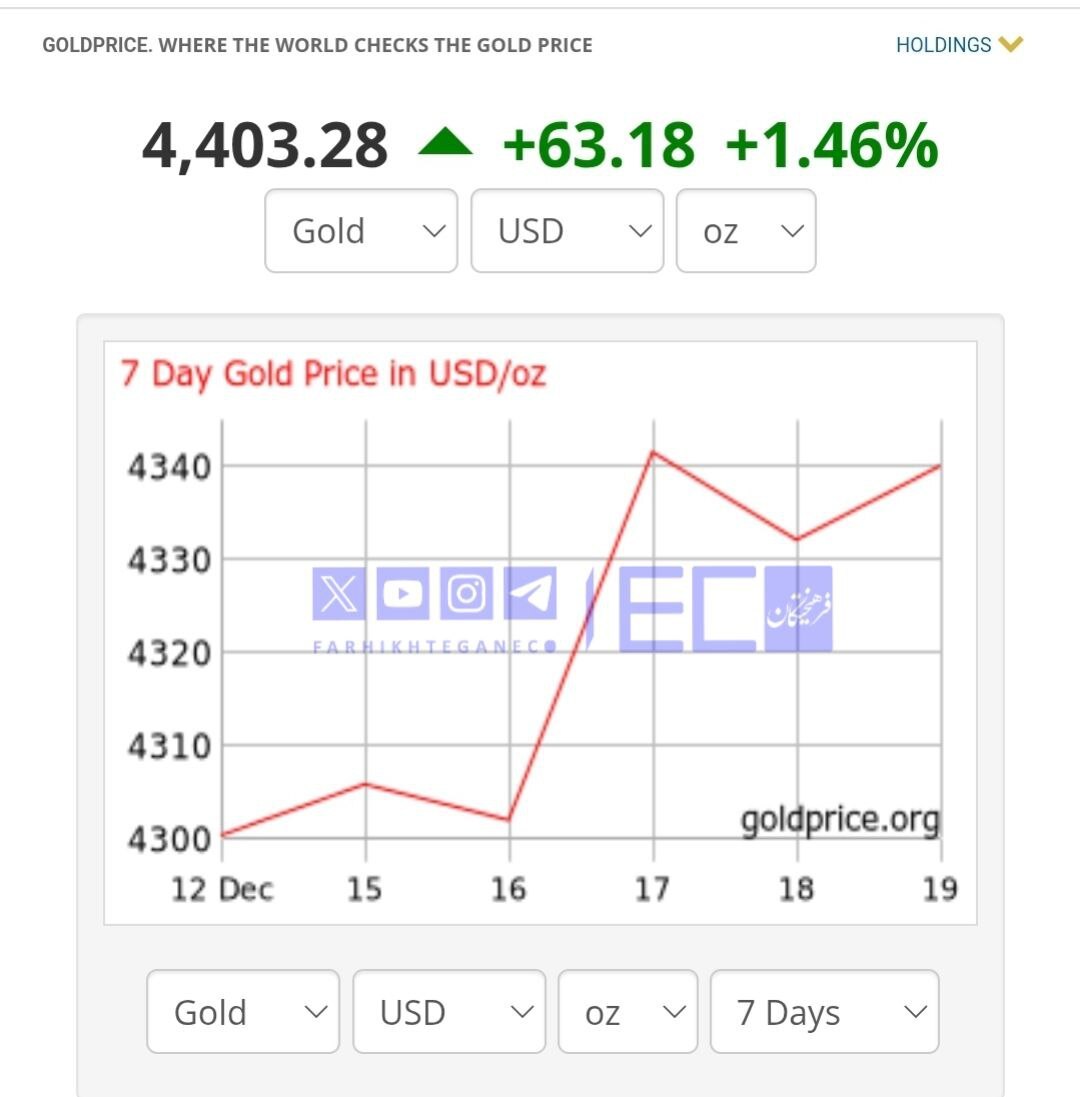This screenshot has width=1080, height=1097.
Task: Expand the Holdings chevron
Action: click(1011, 44)
